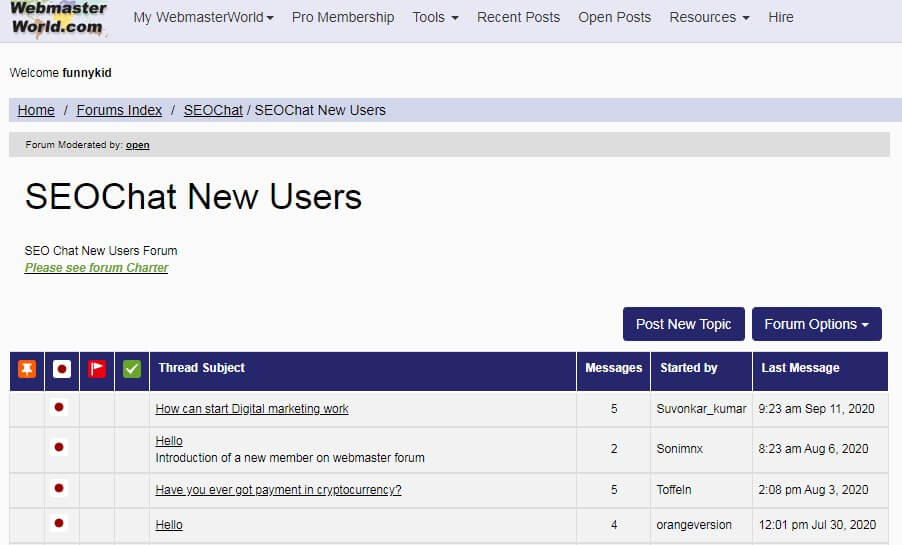Click the Started by column header
Image resolution: width=902 pixels, height=545 pixels.
pos(689,368)
